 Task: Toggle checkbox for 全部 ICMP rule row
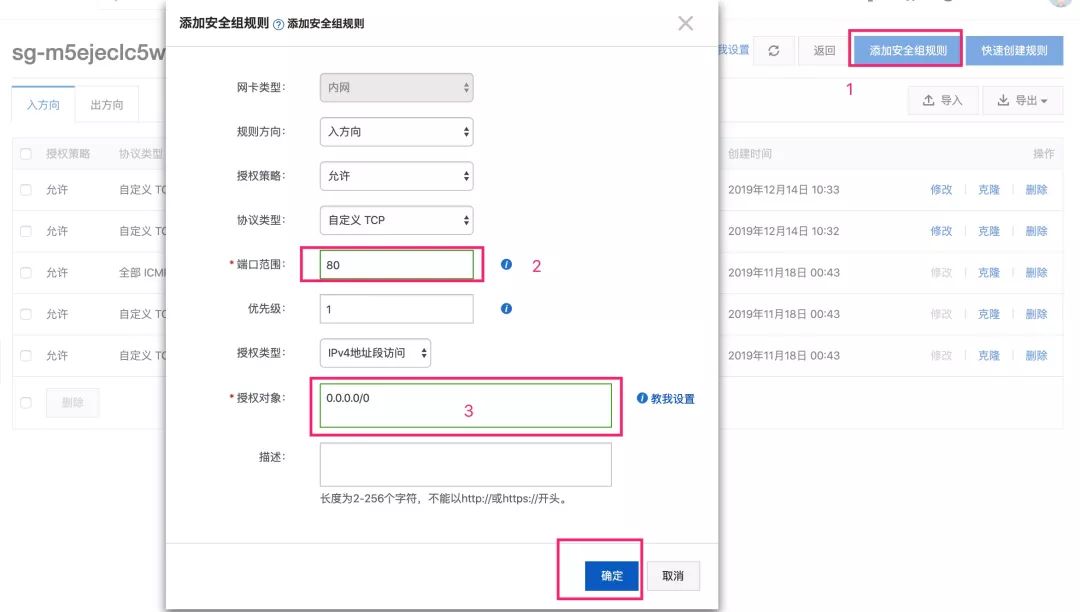coord(26,273)
